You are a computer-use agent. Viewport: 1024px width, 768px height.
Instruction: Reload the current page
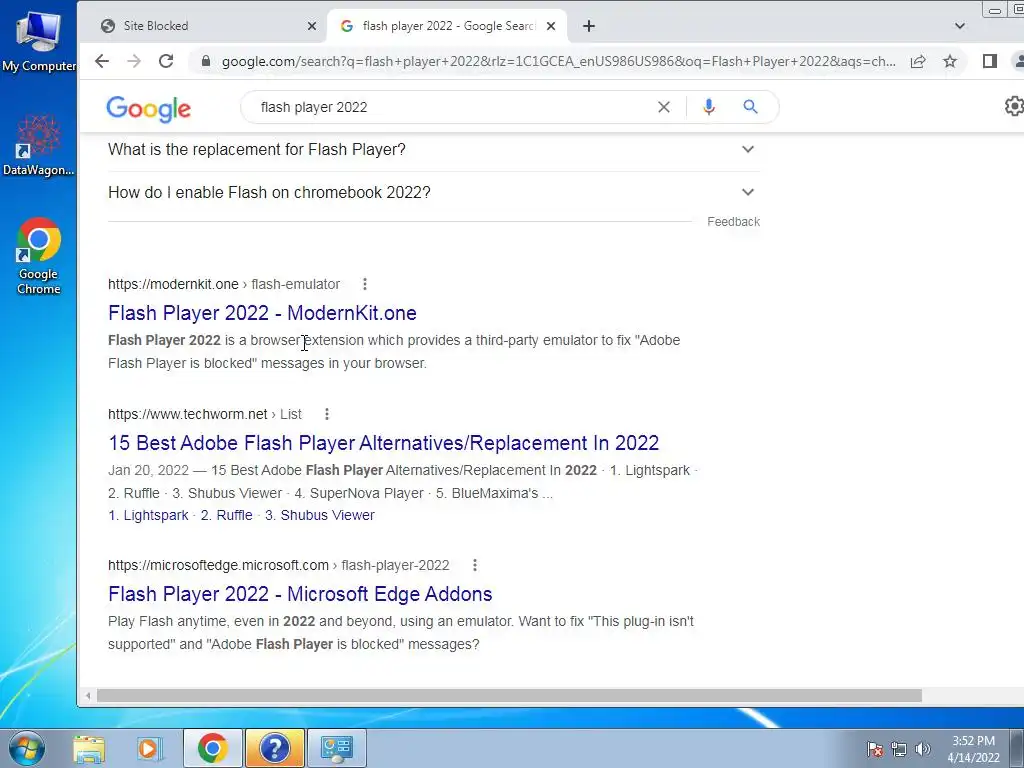point(166,61)
